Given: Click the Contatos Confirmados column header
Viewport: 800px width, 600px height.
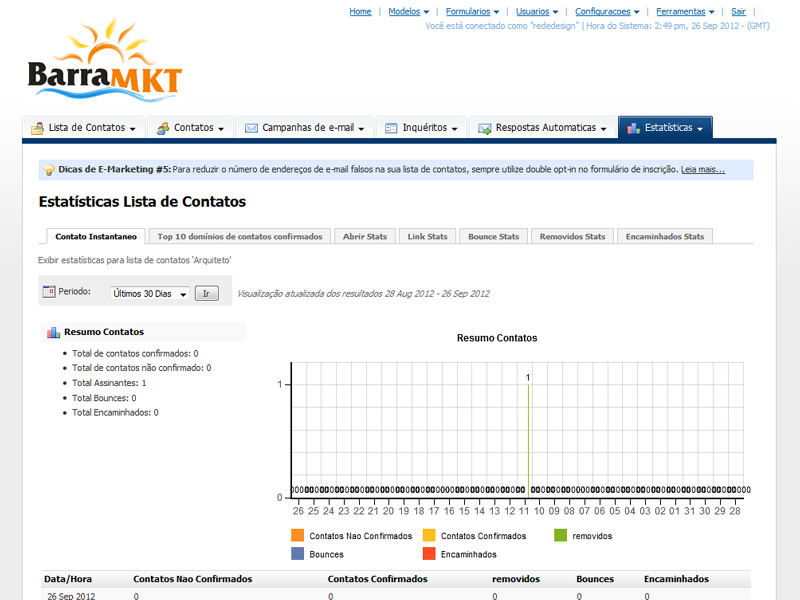Looking at the screenshot, I should (x=378, y=579).
